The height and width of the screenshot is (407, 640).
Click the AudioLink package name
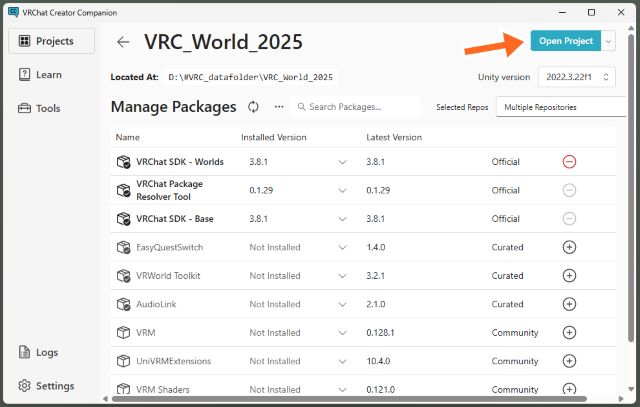(156, 304)
